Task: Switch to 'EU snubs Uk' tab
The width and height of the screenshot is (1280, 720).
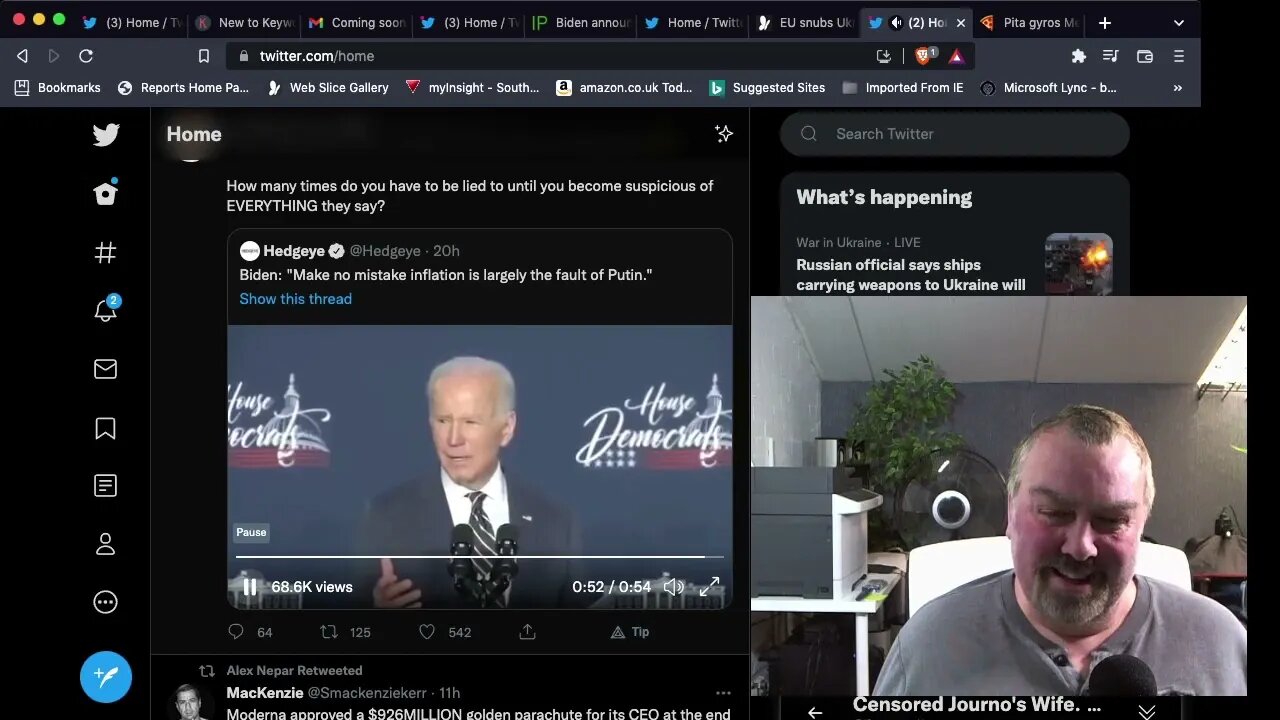Action: pyautogui.click(x=805, y=22)
